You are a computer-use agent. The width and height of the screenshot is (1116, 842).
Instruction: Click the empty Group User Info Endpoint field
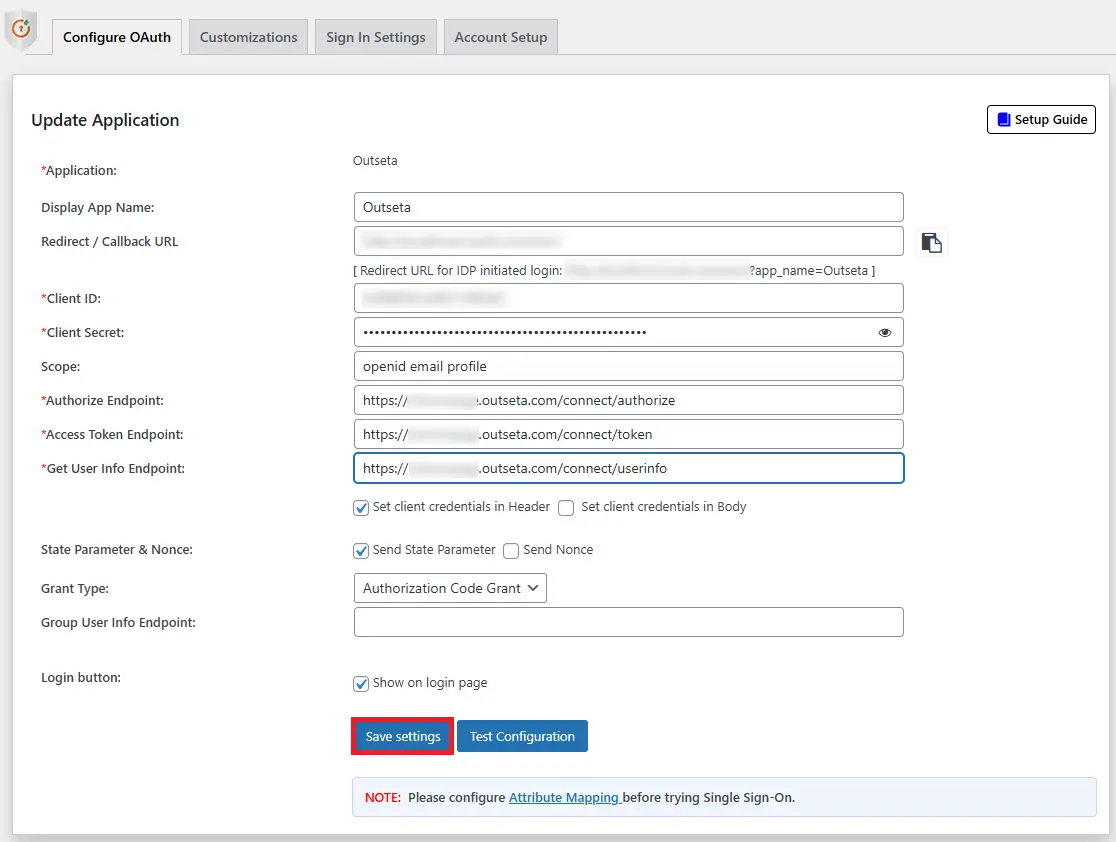click(628, 622)
